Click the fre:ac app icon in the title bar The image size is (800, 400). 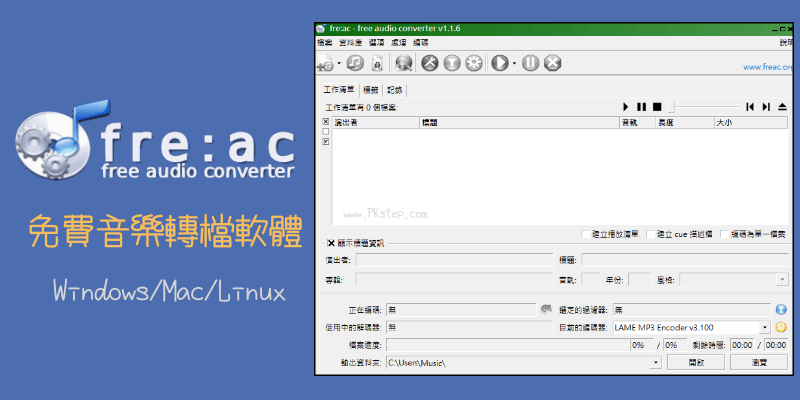[320, 29]
